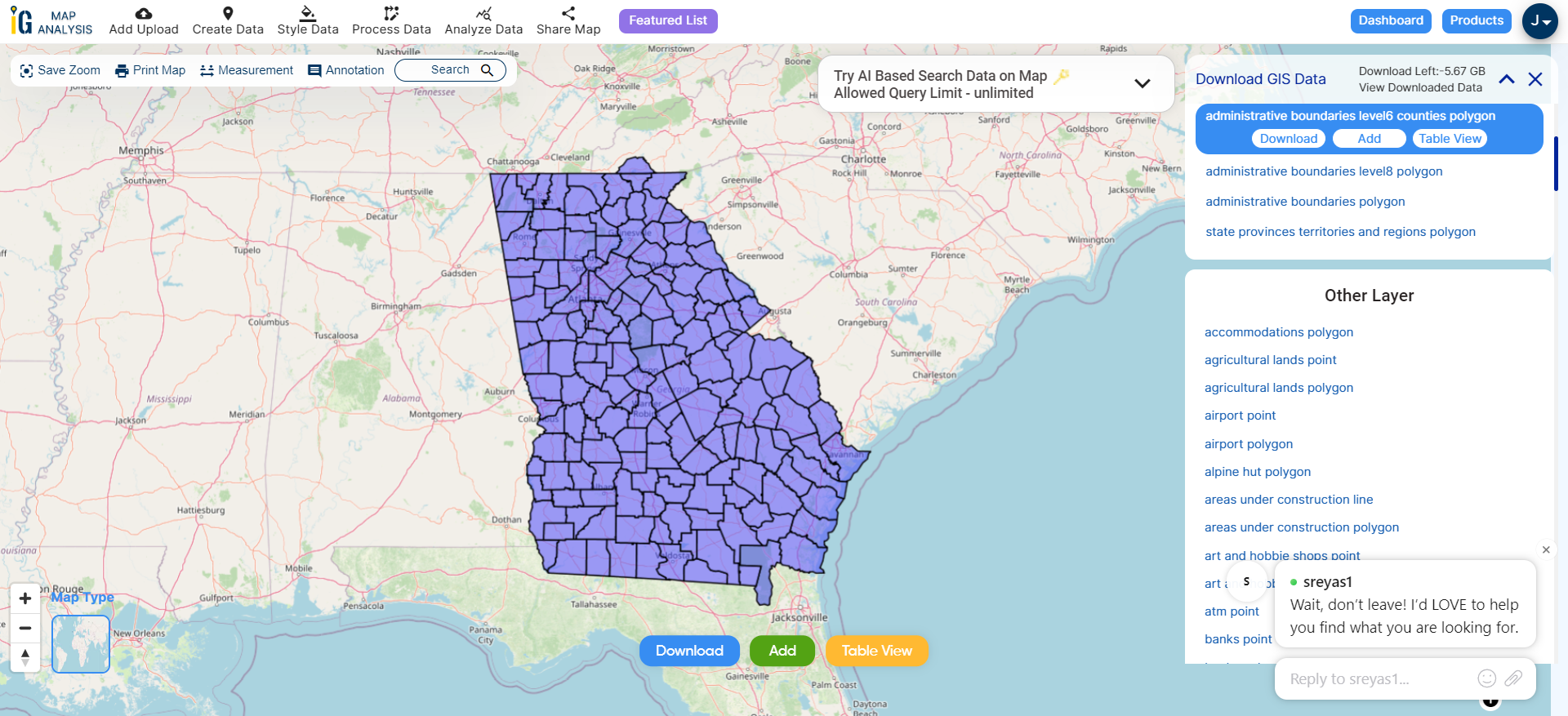Select agricultural lands point layer

[1271, 360]
